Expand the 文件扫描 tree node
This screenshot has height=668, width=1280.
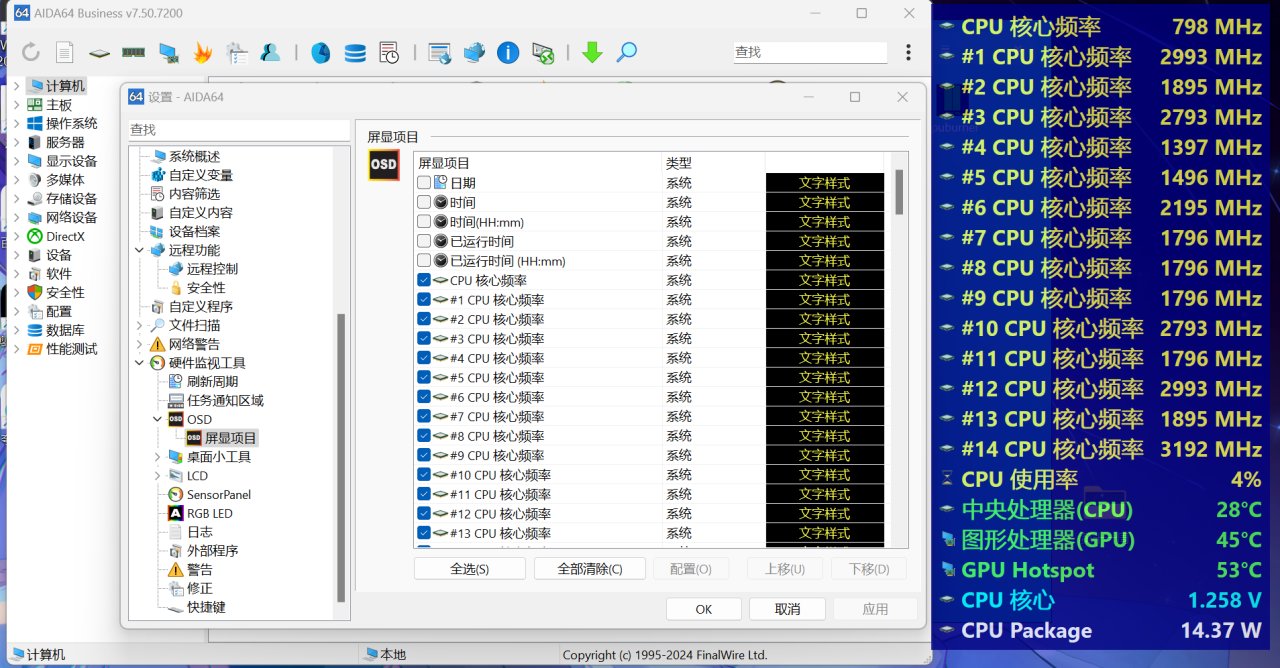[x=140, y=325]
